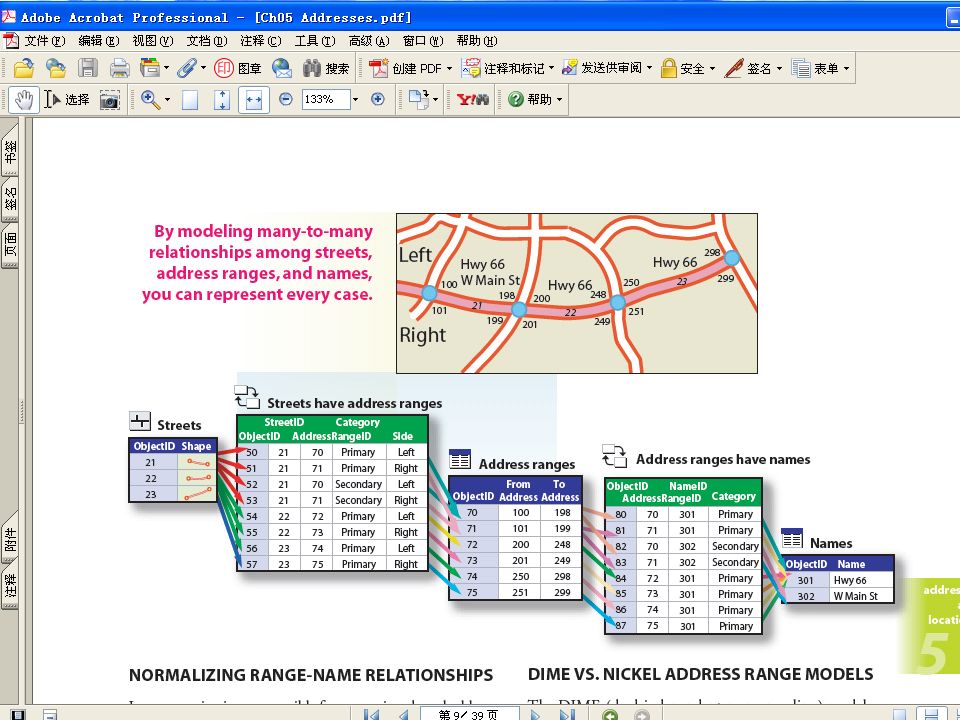960x720 pixels.
Task: Toggle the Fit Width view button
Action: click(x=253, y=100)
